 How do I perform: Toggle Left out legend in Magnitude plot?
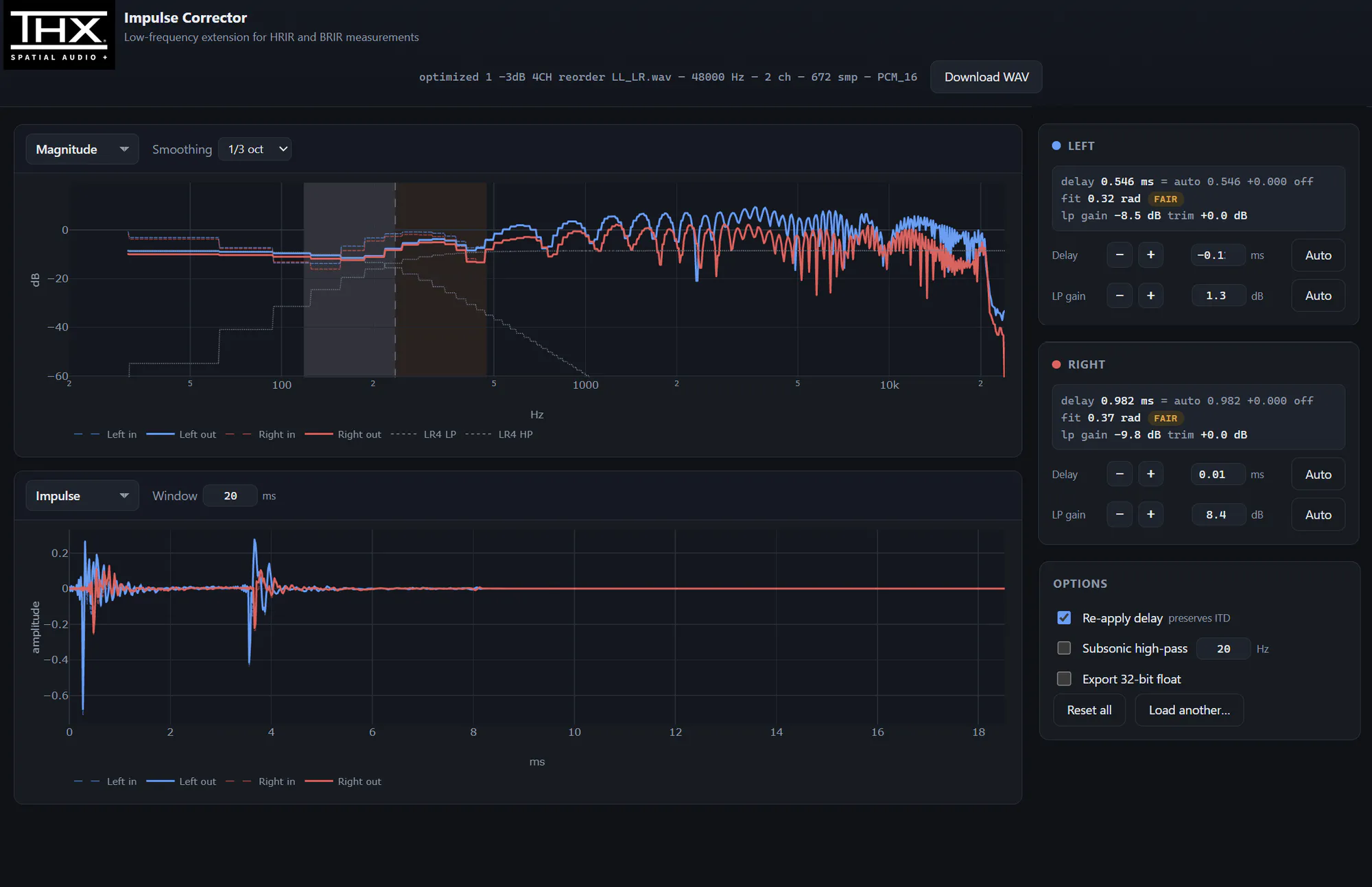point(181,434)
